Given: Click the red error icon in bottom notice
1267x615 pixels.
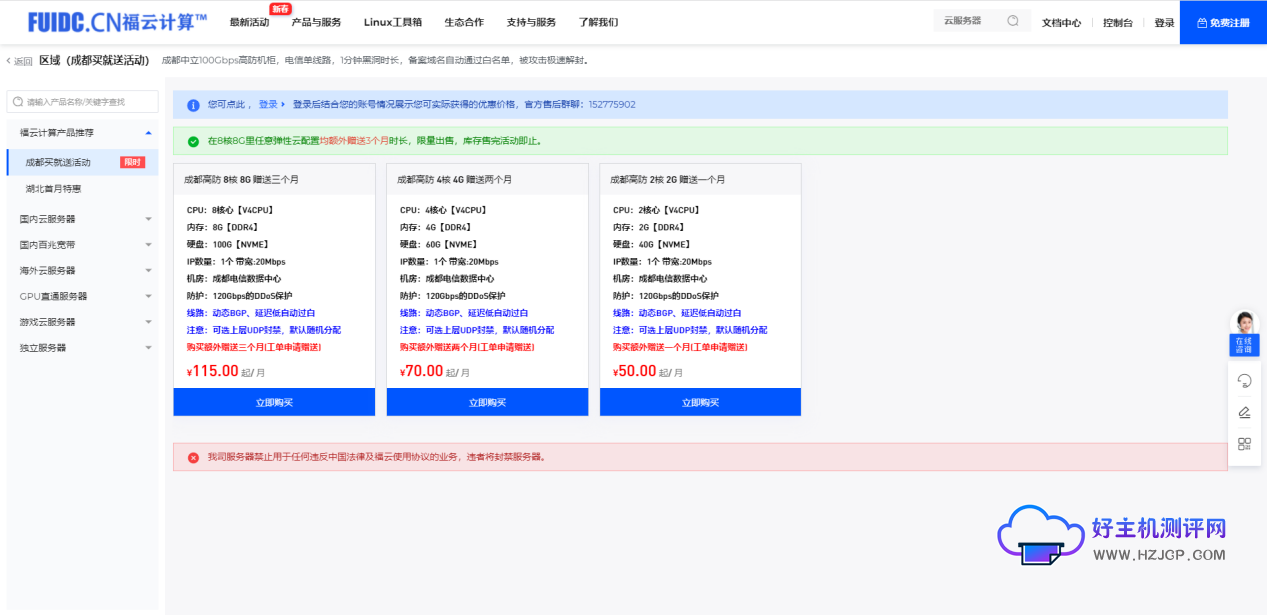Looking at the screenshot, I should click(192, 456).
